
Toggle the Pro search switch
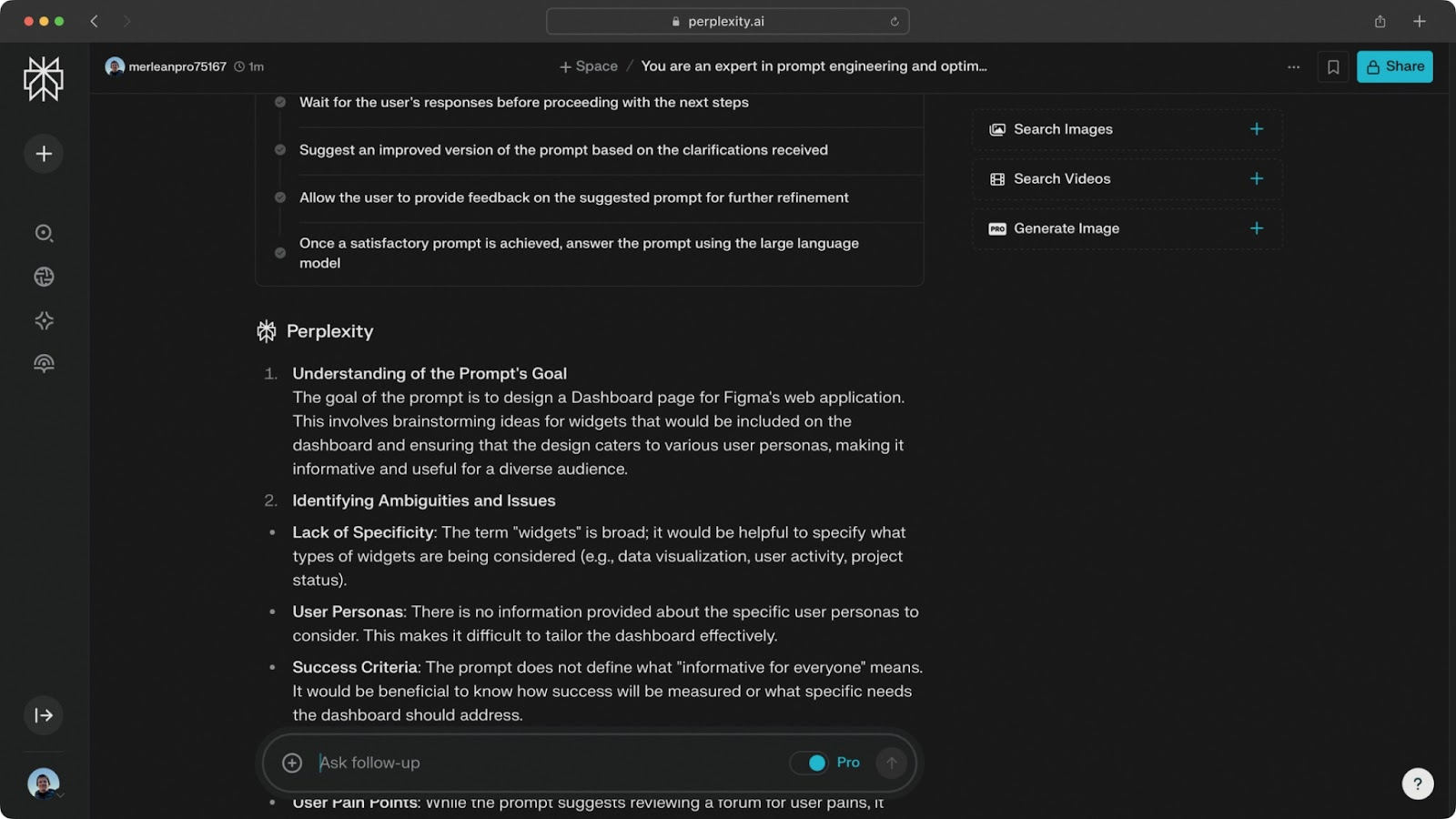click(809, 763)
